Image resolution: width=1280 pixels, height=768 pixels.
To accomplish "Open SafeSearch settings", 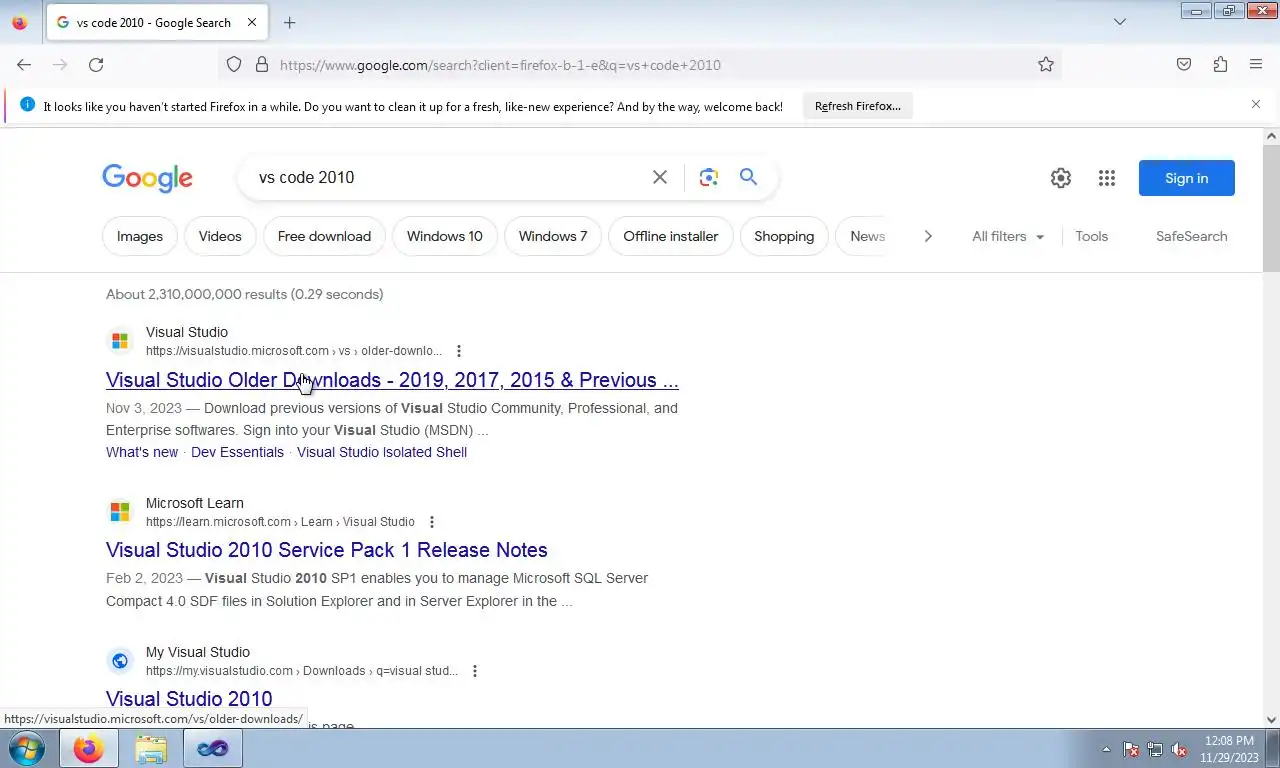I will click(1192, 236).
